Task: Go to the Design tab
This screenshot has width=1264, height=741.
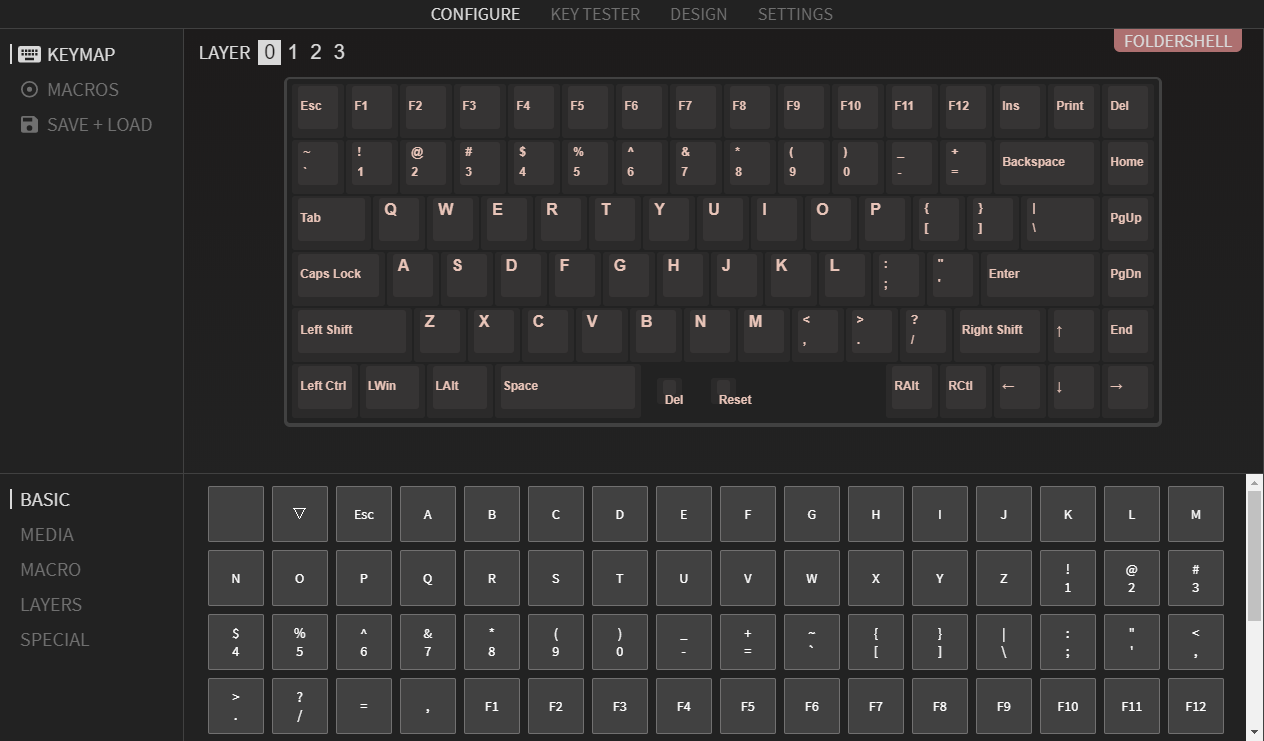Action: pyautogui.click(x=698, y=14)
